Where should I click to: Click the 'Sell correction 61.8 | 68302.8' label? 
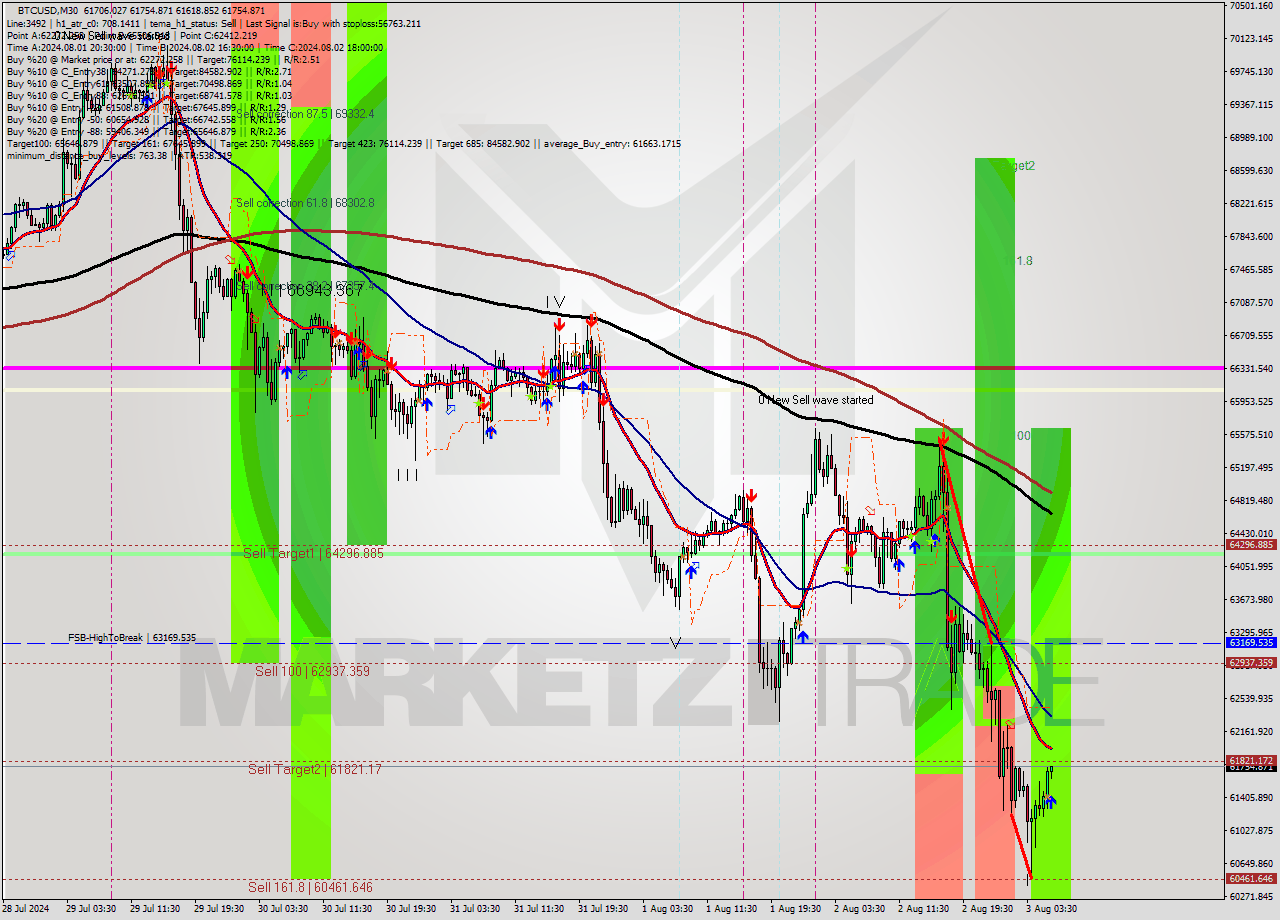click(305, 203)
